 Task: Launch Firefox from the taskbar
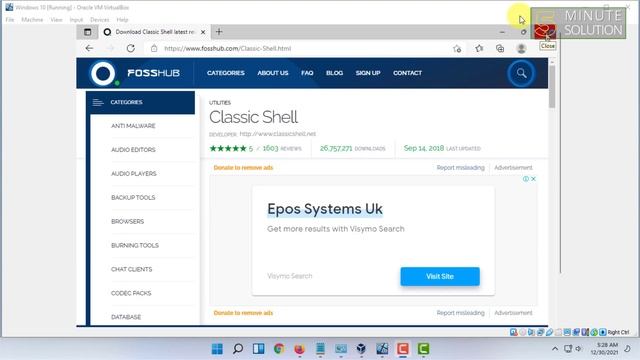point(300,349)
